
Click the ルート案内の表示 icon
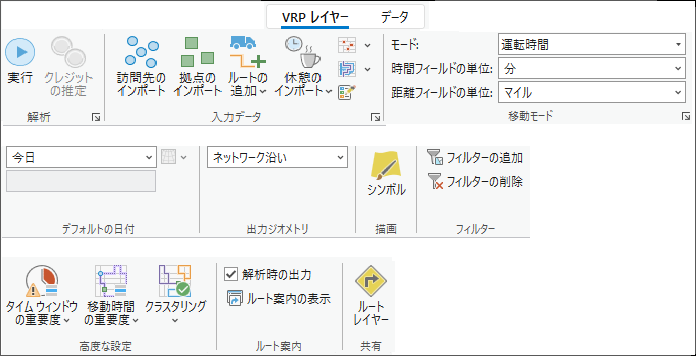234,298
